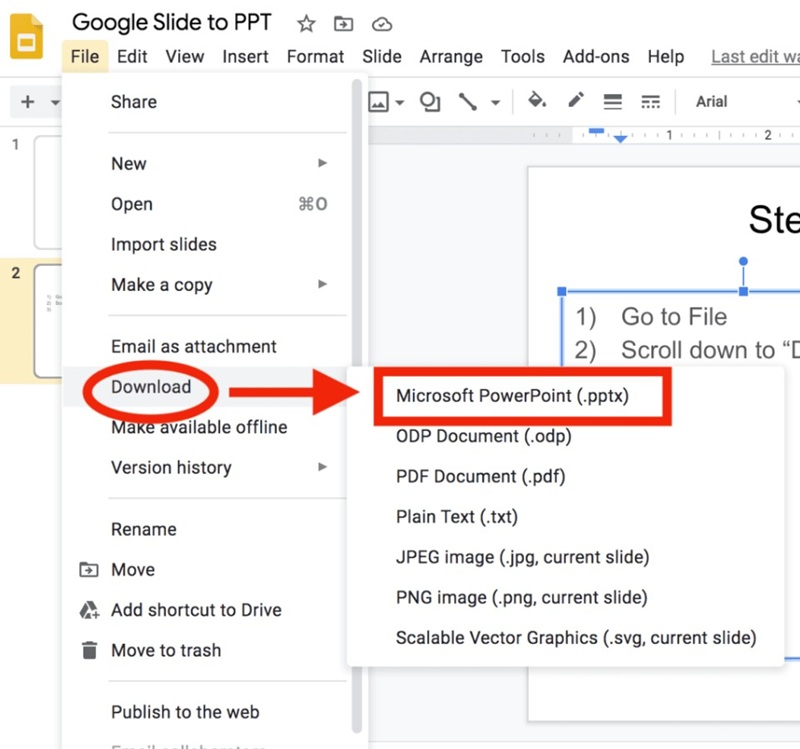800x749 pixels.
Task: Open the Google Slides home icon
Action: 27,36
